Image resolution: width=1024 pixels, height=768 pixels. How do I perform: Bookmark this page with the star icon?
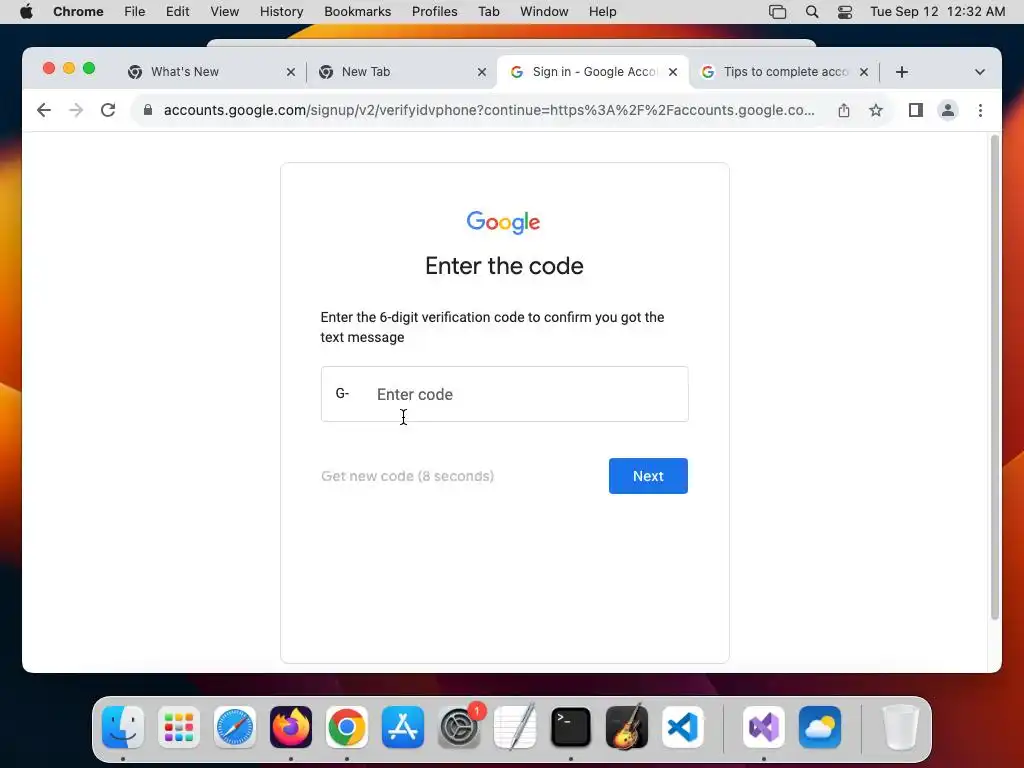(876, 110)
